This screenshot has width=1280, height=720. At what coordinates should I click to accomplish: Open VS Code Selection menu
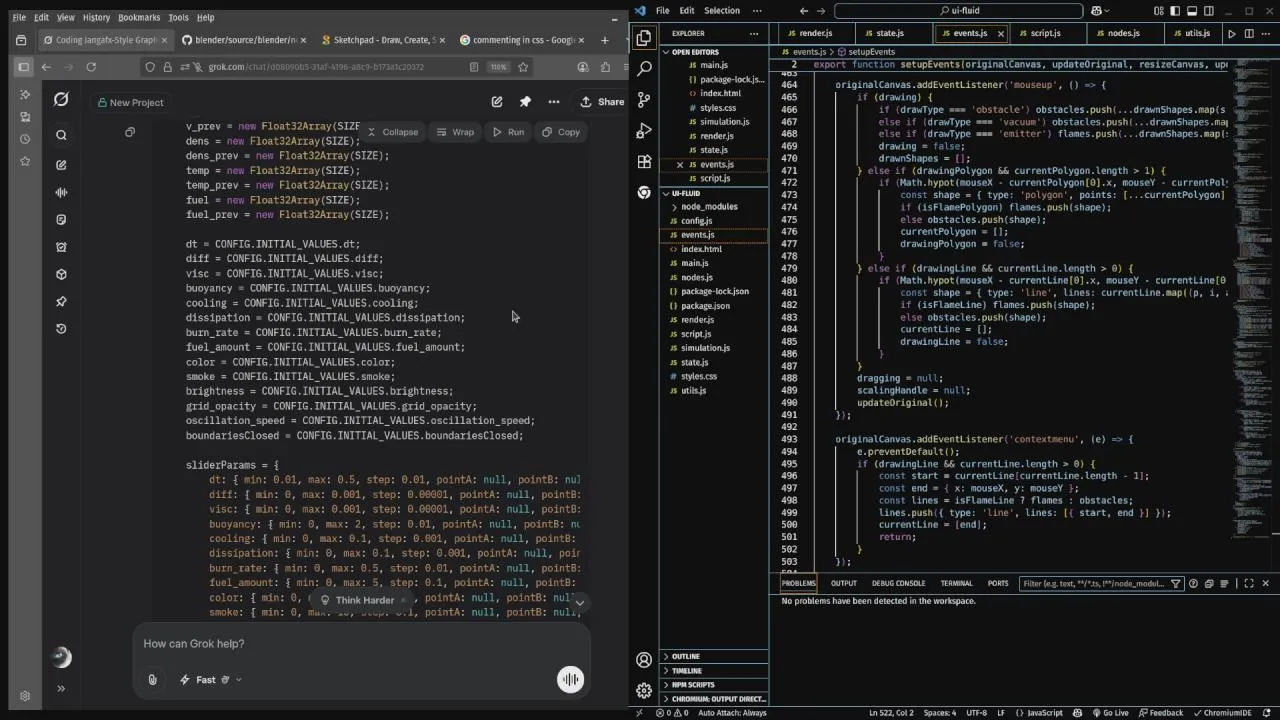pos(722,11)
